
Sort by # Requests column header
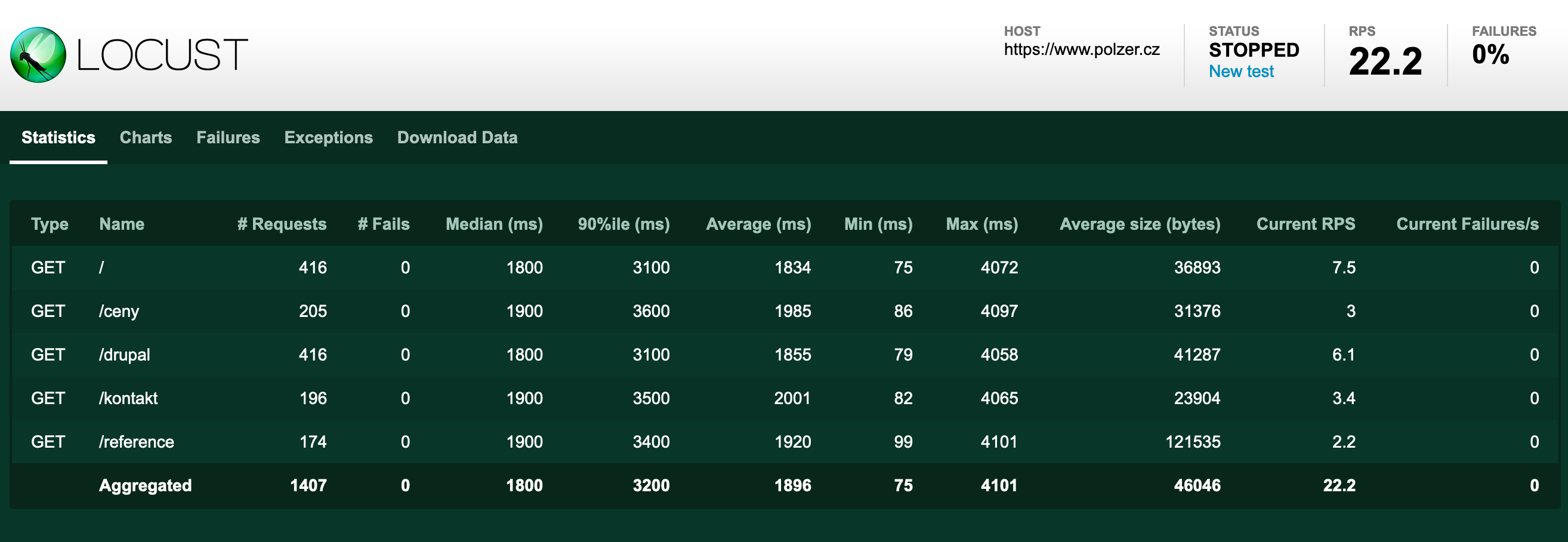282,224
